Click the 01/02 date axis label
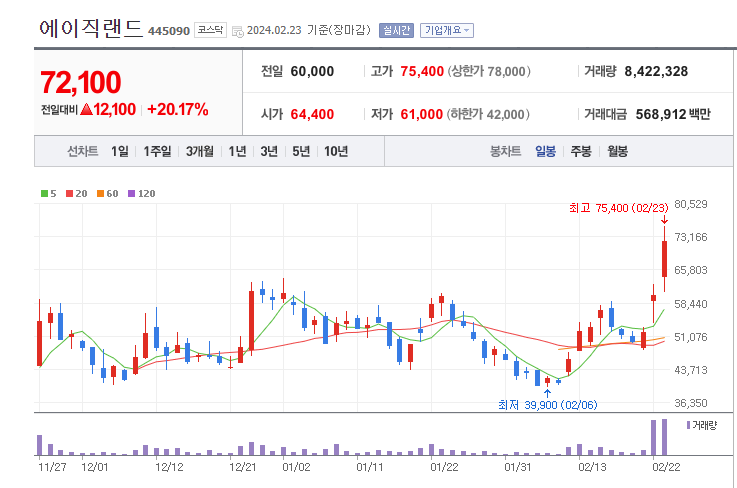Image resolution: width=737 pixels, height=488 pixels. (296, 467)
